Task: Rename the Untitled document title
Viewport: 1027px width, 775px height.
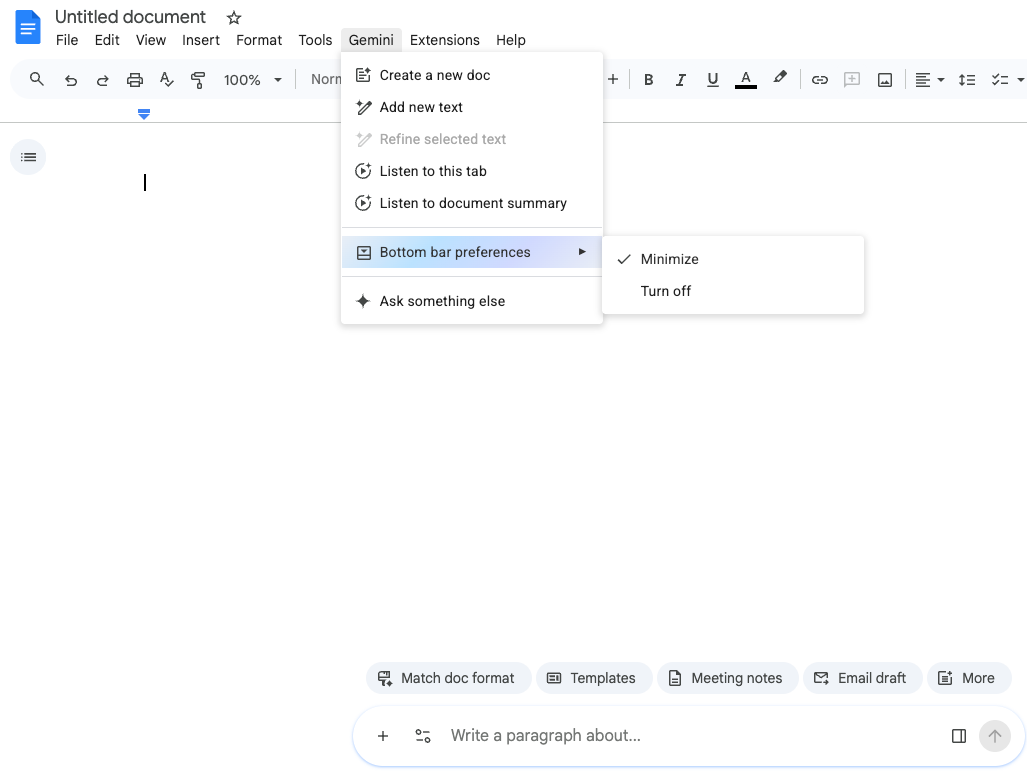Action: click(x=130, y=17)
